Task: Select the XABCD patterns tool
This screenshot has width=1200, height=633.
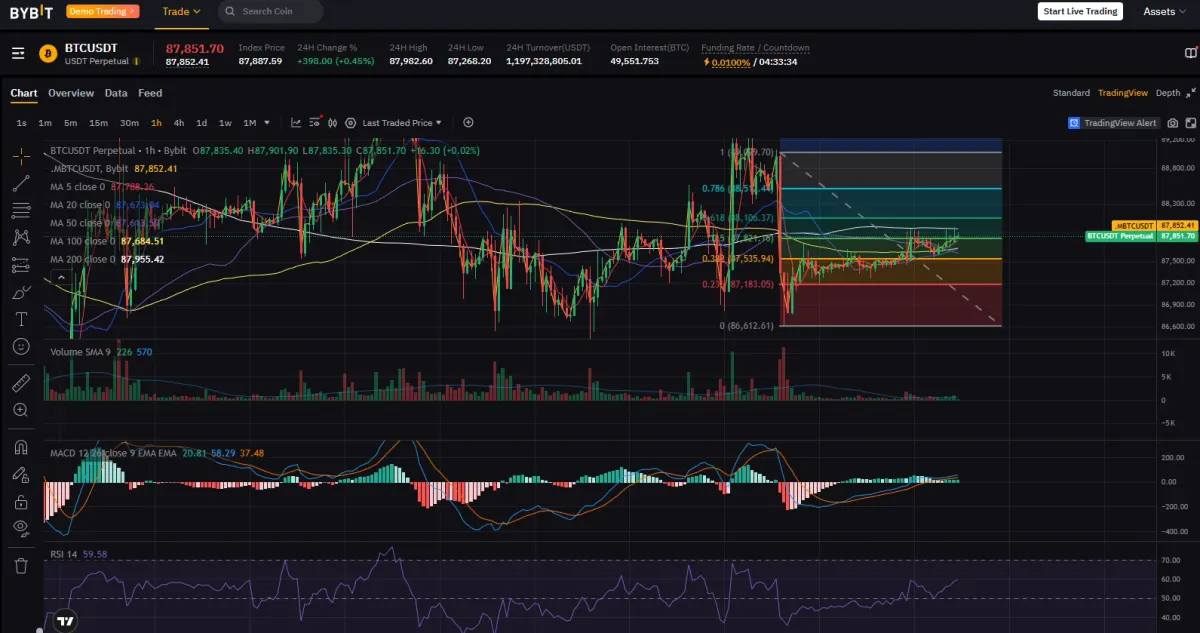Action: 21,237
